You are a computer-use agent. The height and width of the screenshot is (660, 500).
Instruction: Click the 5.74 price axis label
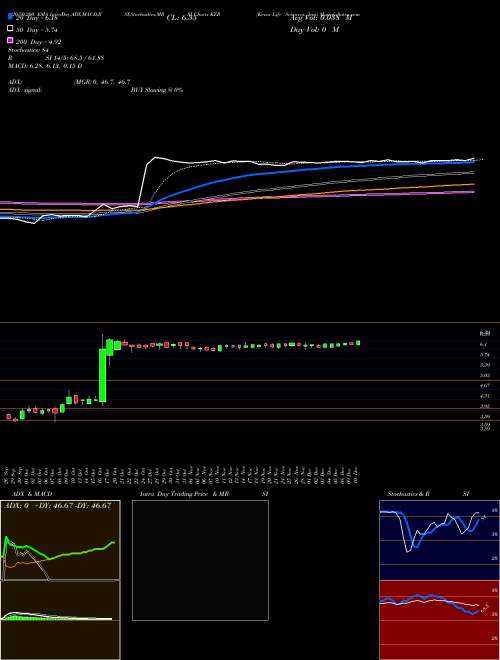[x=485, y=354]
